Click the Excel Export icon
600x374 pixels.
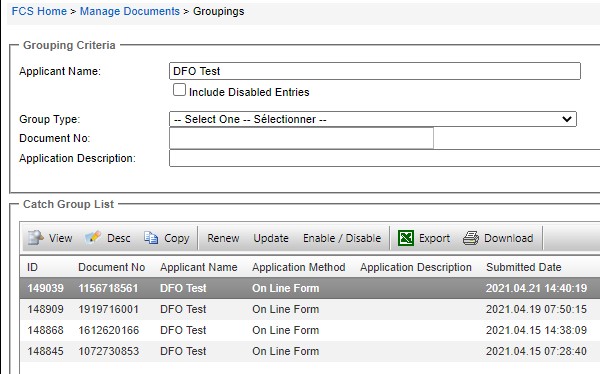(406, 238)
